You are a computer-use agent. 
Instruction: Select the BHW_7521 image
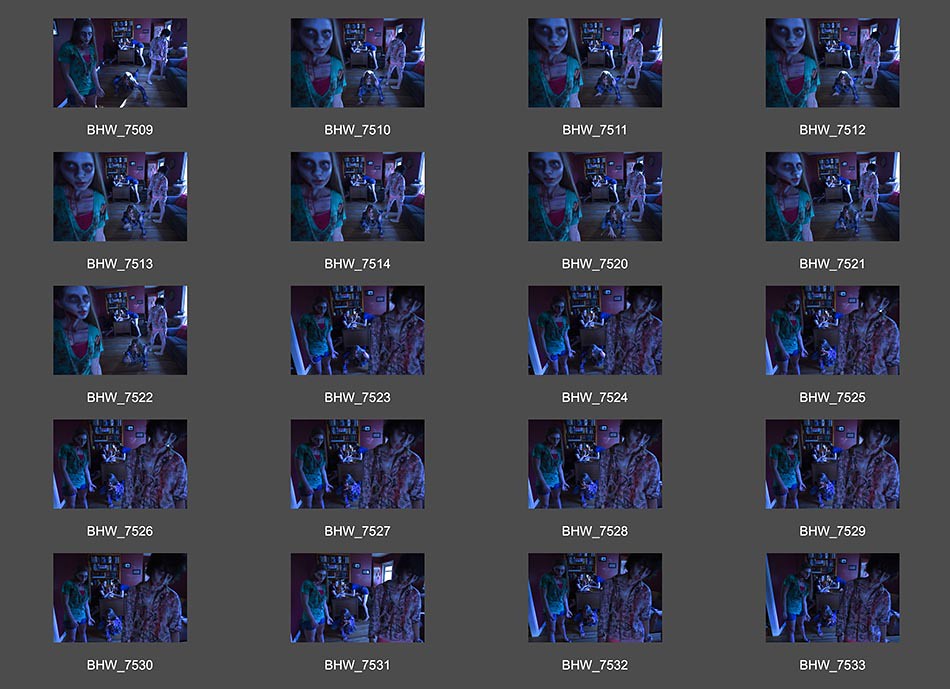(x=832, y=196)
